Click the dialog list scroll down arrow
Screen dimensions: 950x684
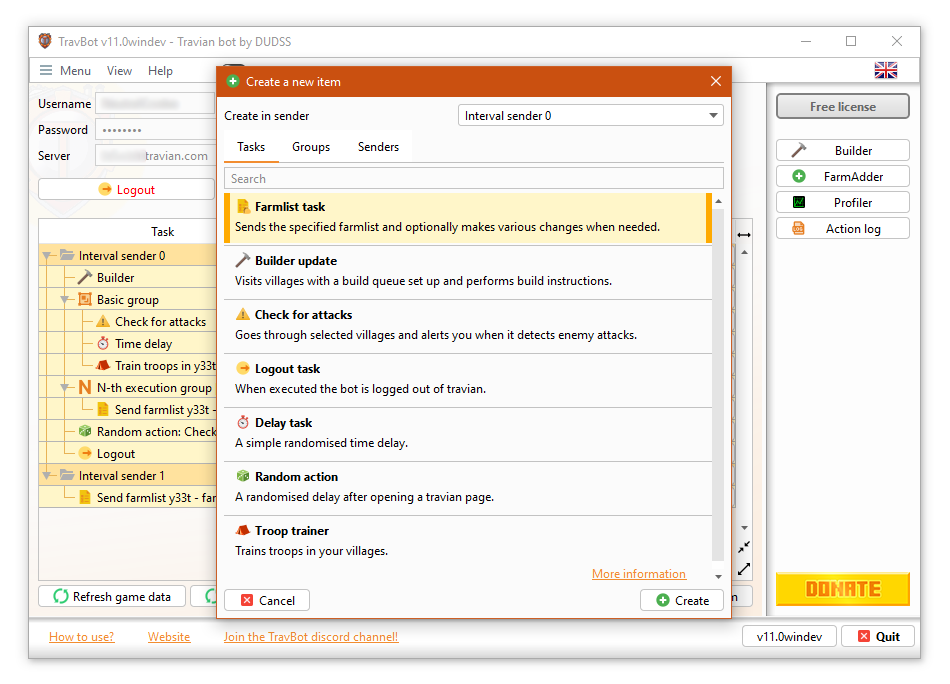tap(719, 577)
